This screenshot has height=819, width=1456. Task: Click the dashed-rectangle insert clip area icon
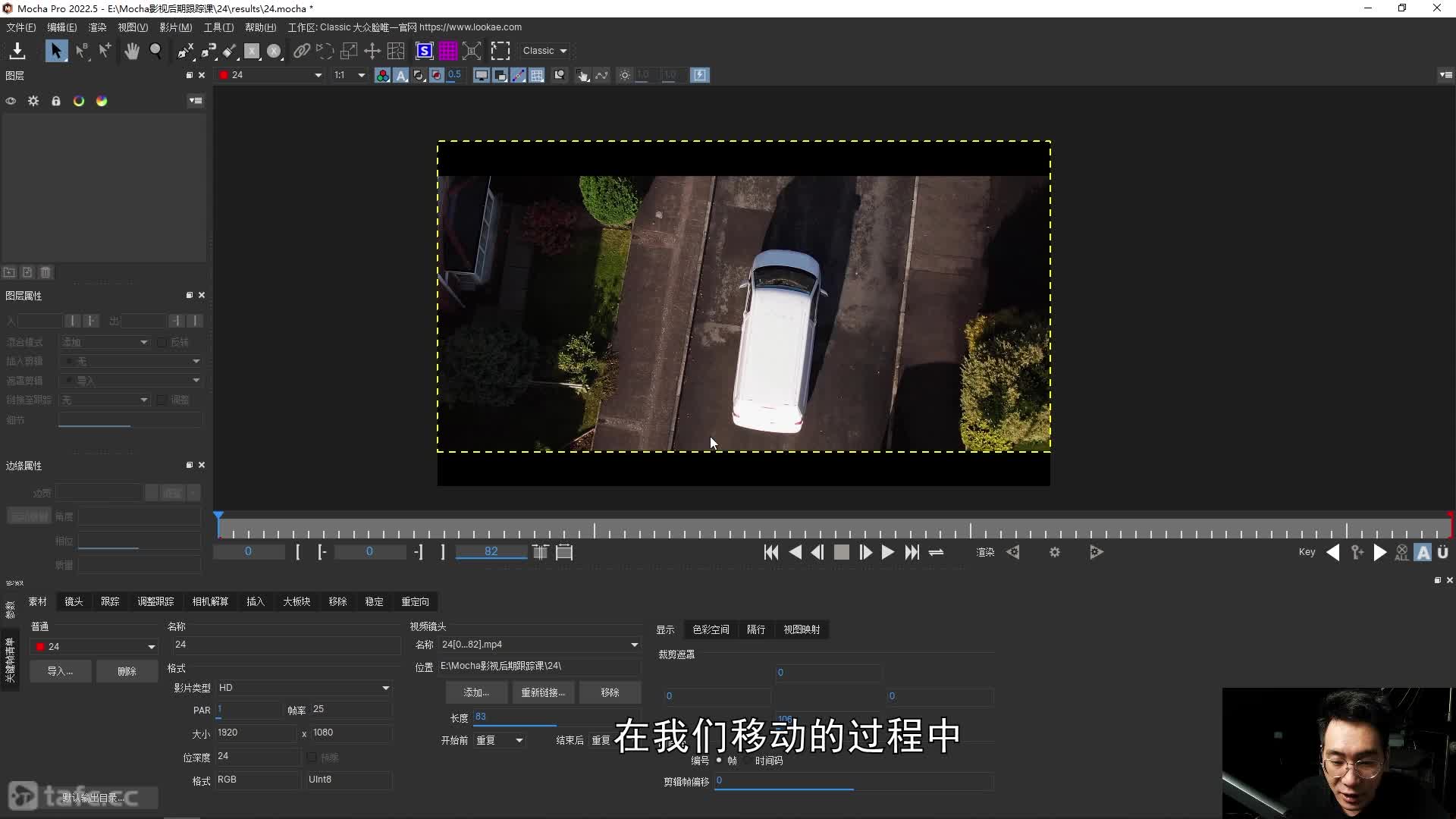500,51
